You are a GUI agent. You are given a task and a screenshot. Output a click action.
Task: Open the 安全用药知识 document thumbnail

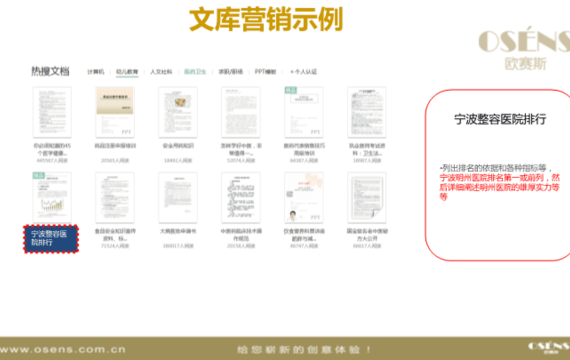click(x=178, y=112)
